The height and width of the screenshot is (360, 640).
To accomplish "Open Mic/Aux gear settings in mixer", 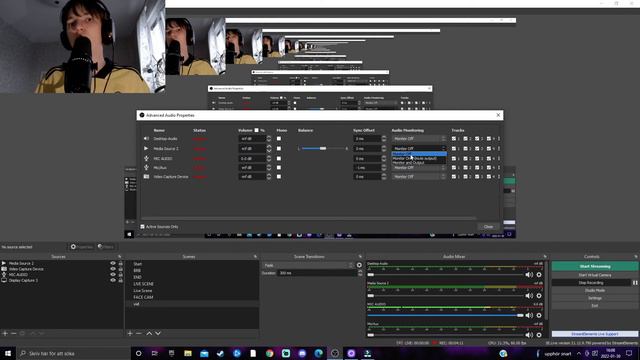I will click(539, 335).
